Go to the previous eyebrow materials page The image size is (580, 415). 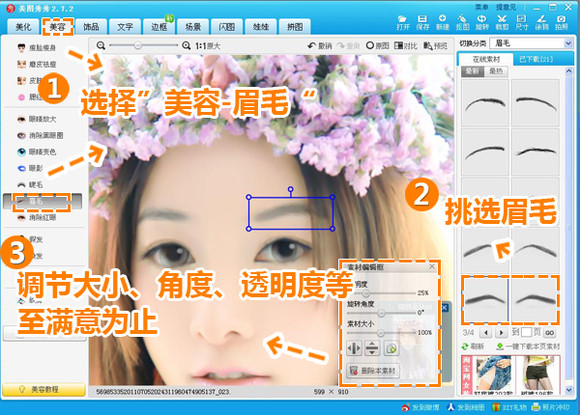[x=486, y=333]
